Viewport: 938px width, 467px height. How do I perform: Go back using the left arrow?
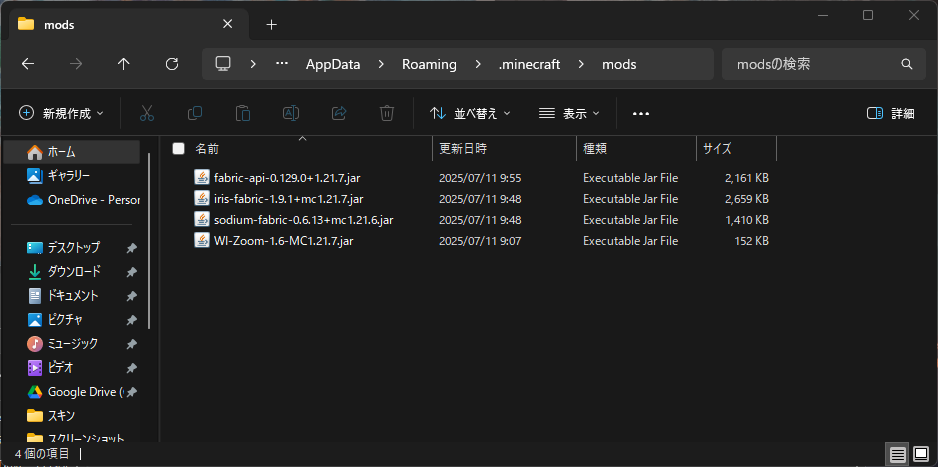[28, 64]
